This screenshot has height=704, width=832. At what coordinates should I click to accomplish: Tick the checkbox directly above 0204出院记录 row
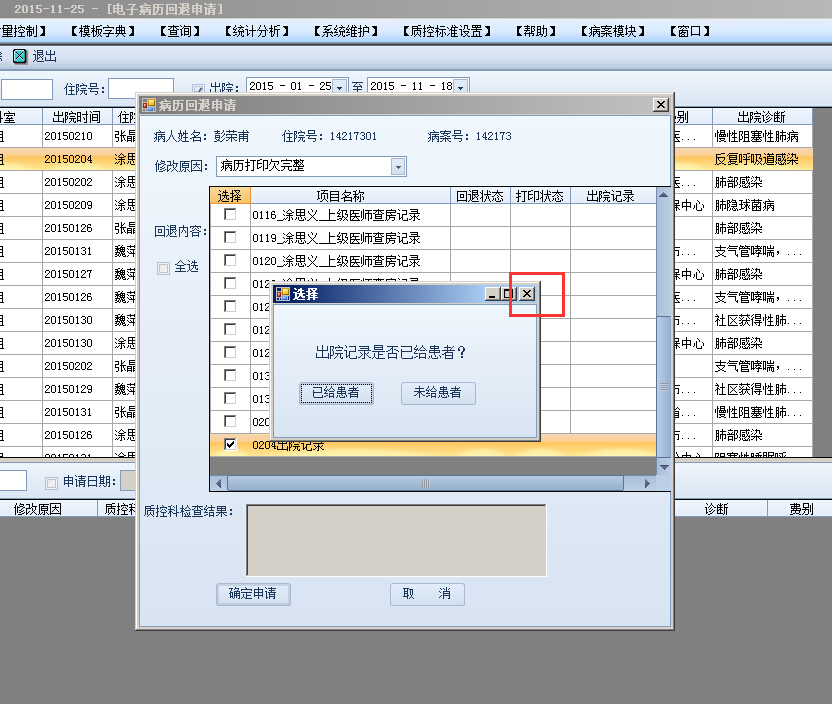230,421
